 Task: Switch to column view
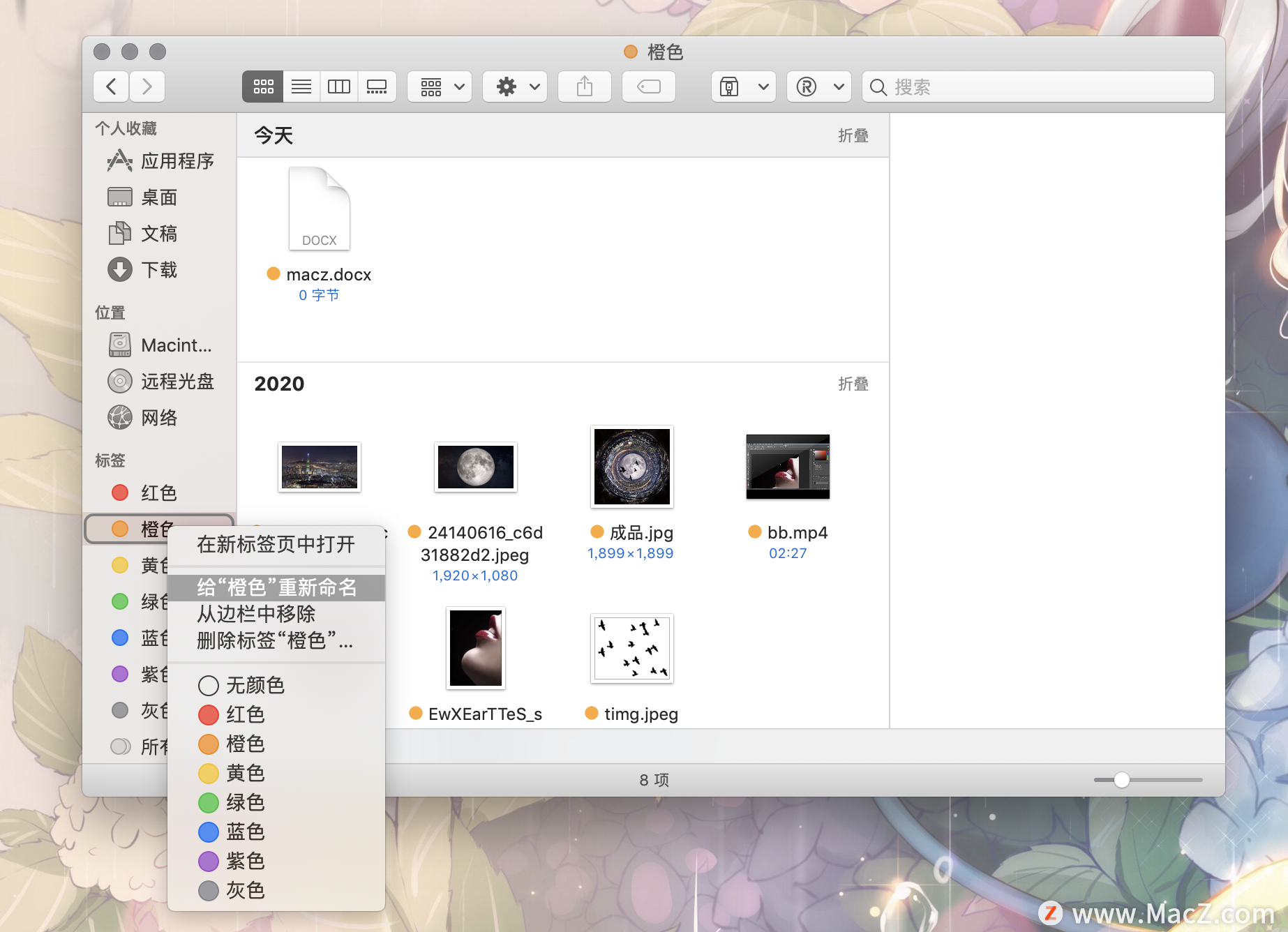(x=339, y=87)
